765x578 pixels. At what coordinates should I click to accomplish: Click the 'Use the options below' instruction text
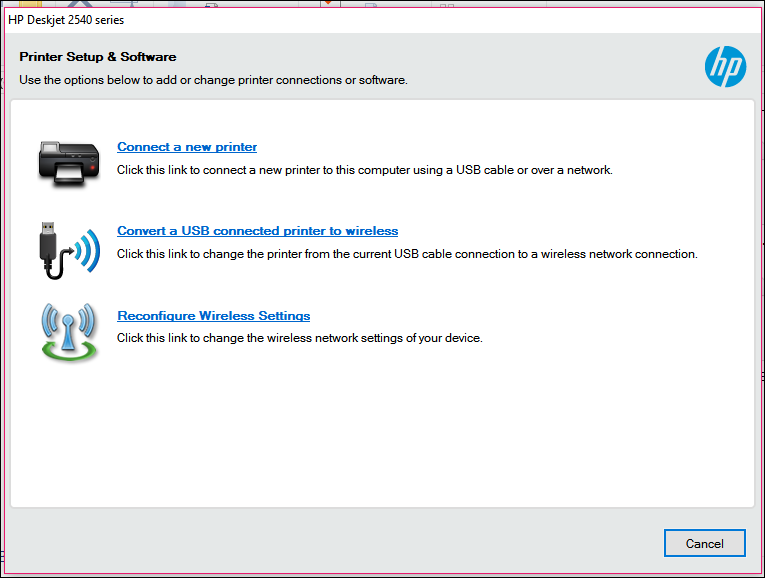213,80
